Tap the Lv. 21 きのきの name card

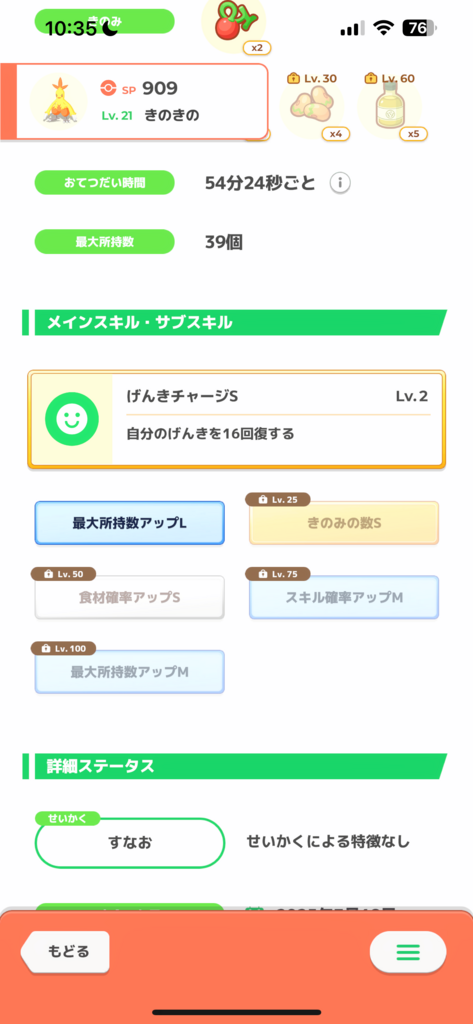pyautogui.click(x=142, y=101)
